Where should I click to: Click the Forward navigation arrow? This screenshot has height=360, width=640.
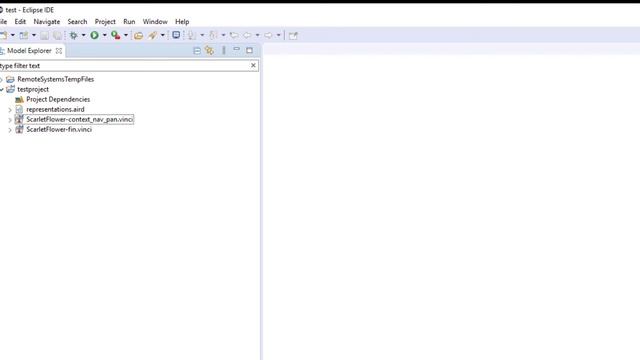click(x=268, y=36)
